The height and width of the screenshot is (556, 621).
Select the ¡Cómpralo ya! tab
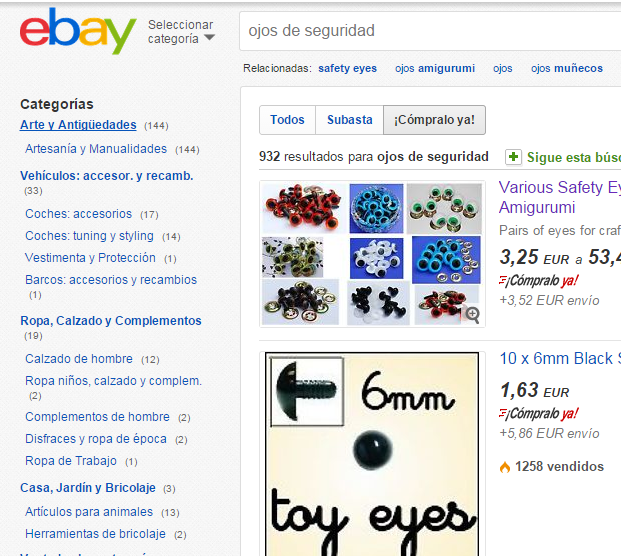click(434, 120)
